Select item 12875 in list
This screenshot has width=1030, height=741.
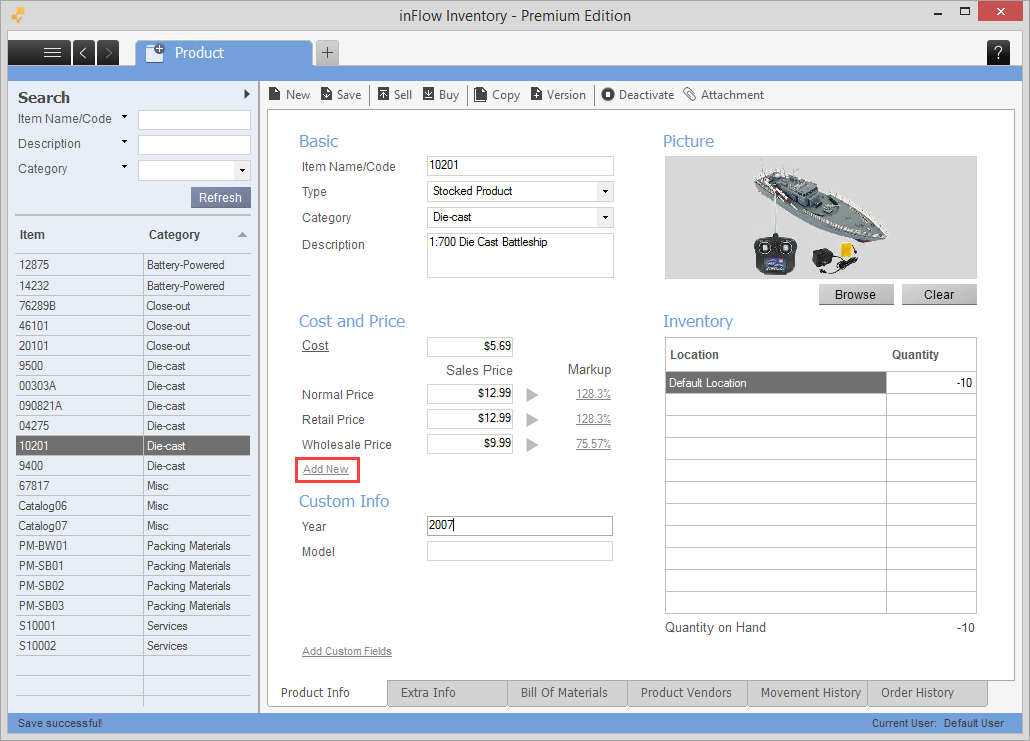[x=133, y=265]
